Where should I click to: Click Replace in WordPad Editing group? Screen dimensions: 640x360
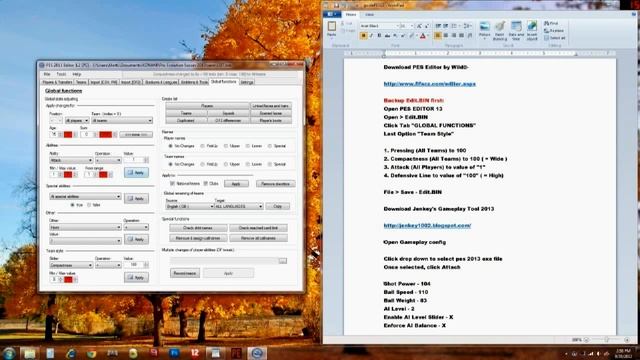pyautogui.click(x=554, y=31)
